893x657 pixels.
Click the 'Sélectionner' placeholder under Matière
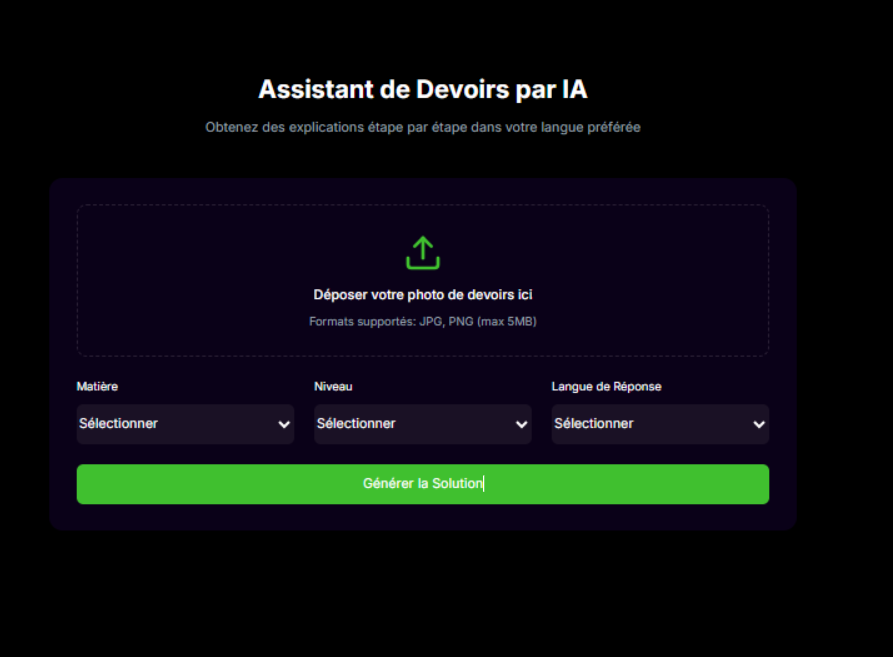[119, 424]
